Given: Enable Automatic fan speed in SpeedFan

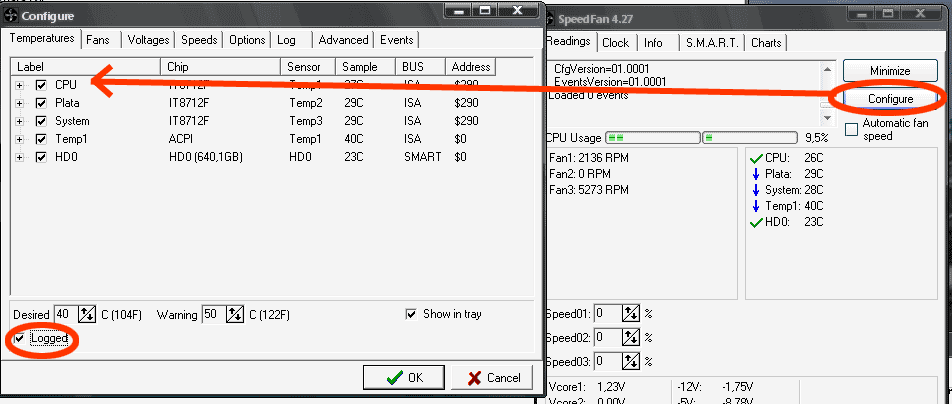Looking at the screenshot, I should [x=852, y=129].
